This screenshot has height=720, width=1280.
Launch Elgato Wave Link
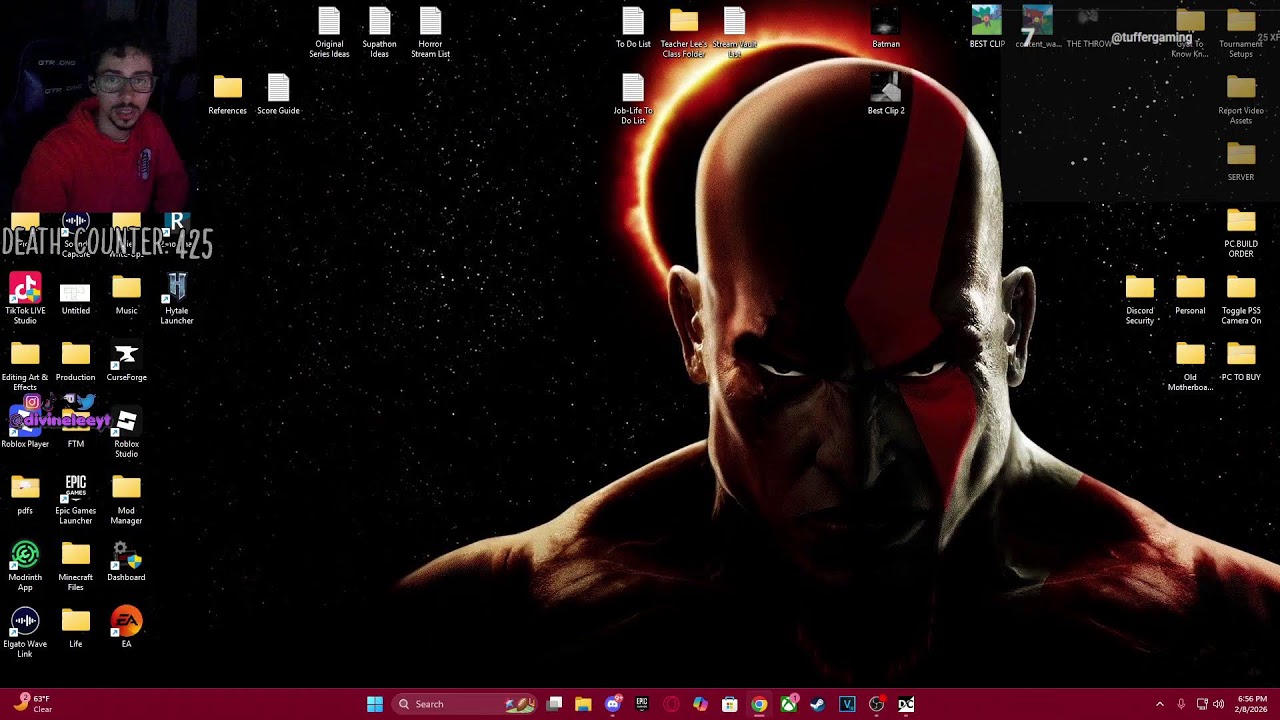(x=25, y=632)
